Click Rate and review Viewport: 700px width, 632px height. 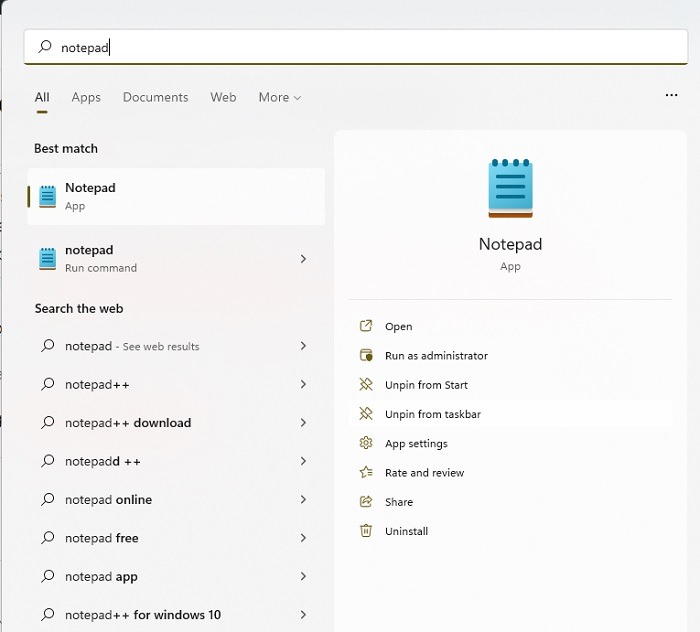(x=425, y=473)
